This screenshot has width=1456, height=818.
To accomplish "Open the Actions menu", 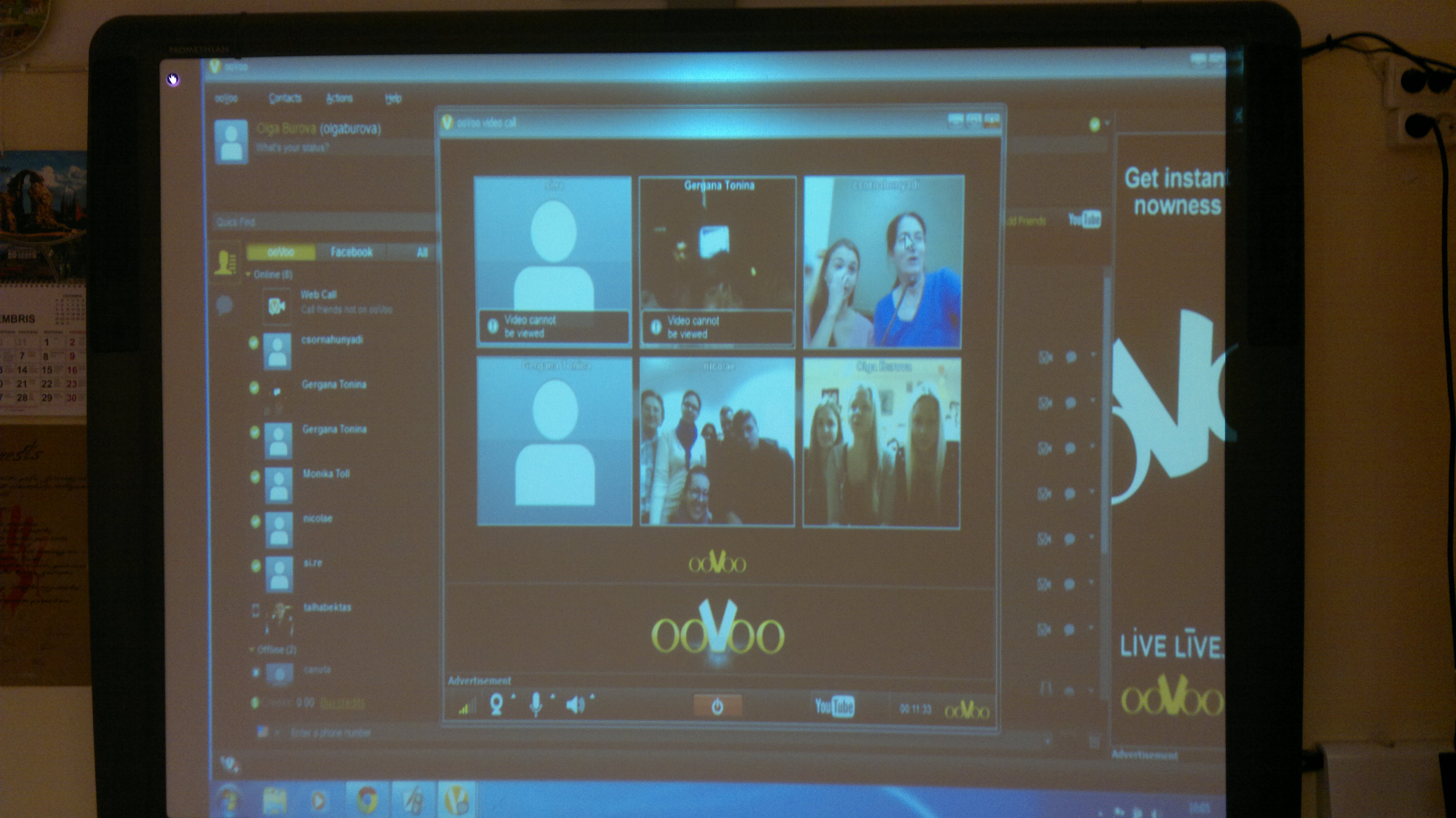I will point(339,98).
